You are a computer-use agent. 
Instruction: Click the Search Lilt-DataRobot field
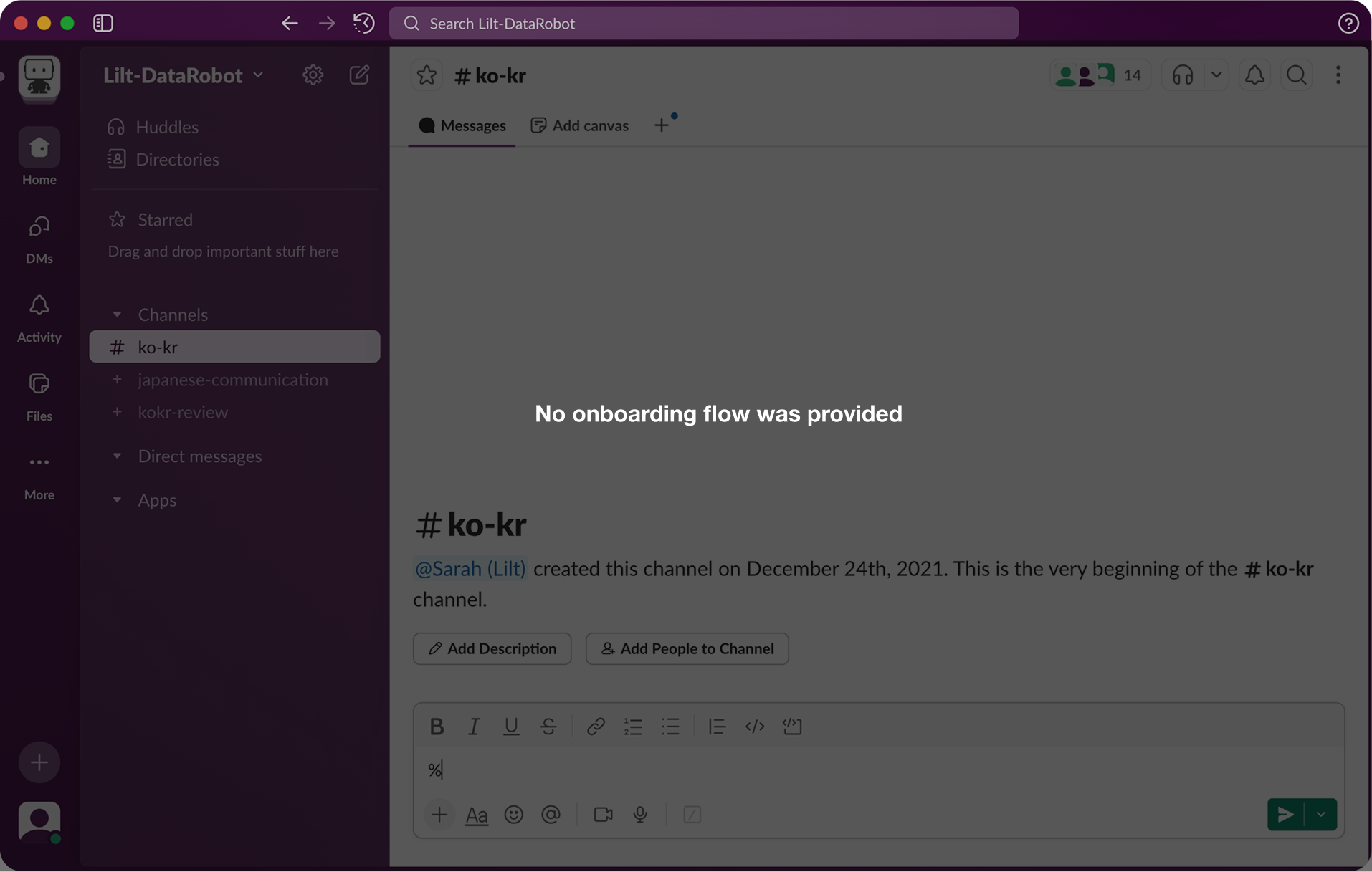click(x=703, y=23)
